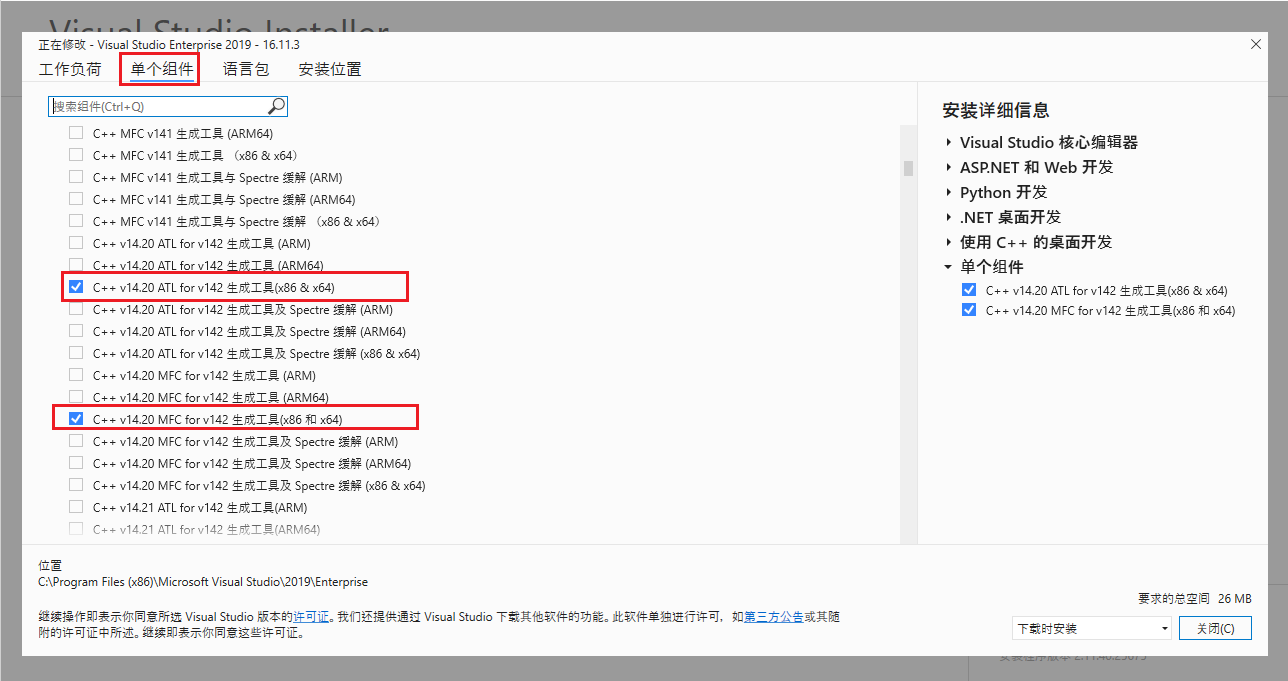
Task: Open the 下载时安装 dropdown
Action: (1091, 629)
